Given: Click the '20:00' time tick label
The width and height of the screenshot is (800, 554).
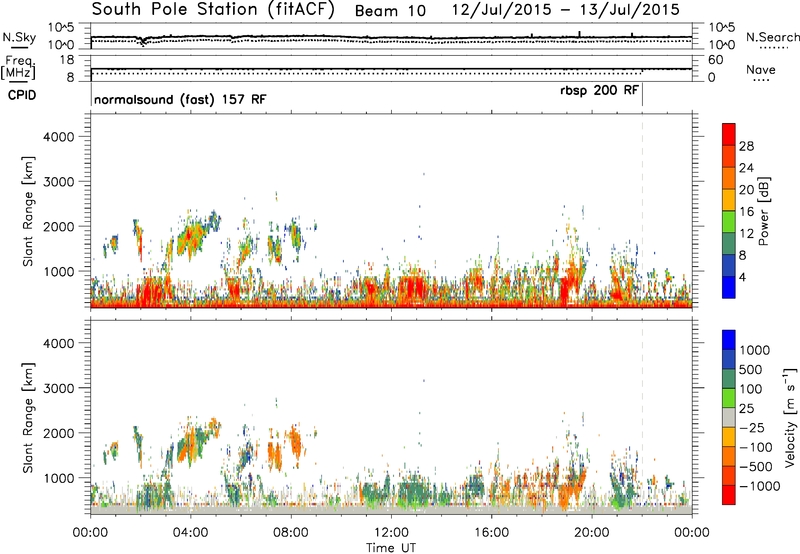Looking at the screenshot, I should [x=591, y=533].
